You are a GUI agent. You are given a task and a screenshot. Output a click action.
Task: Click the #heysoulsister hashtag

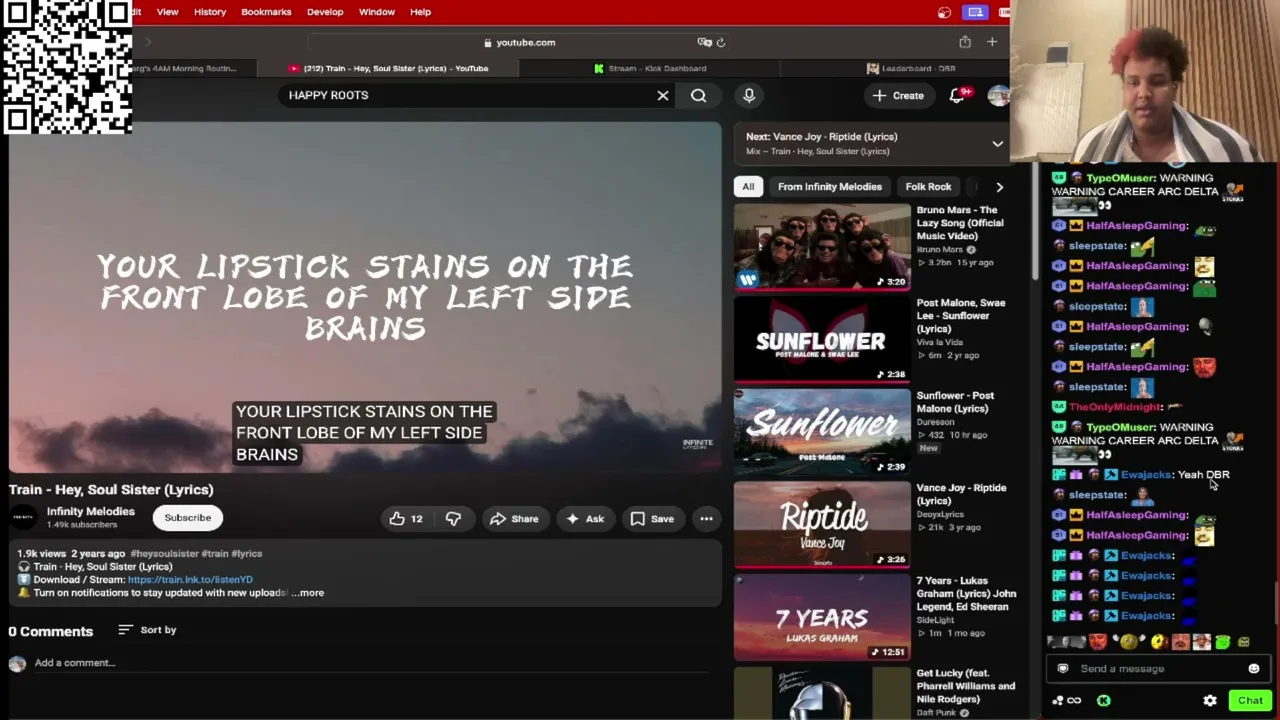[x=165, y=554]
